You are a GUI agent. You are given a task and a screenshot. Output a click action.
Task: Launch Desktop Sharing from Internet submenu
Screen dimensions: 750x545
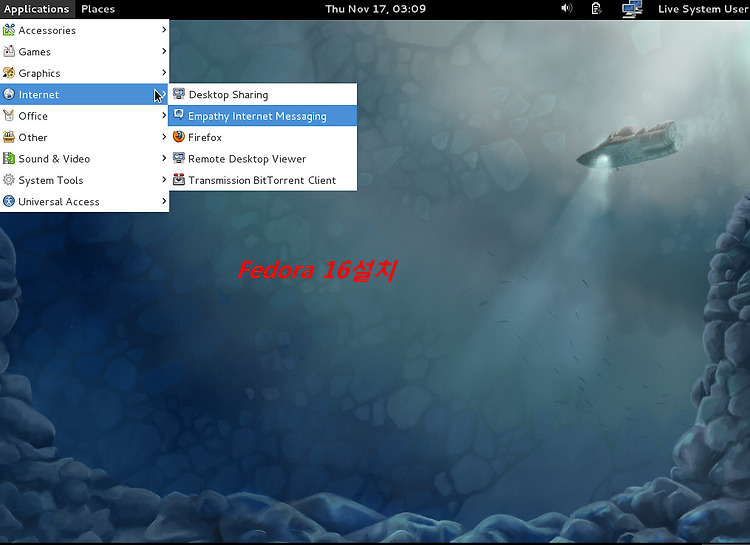click(x=263, y=94)
